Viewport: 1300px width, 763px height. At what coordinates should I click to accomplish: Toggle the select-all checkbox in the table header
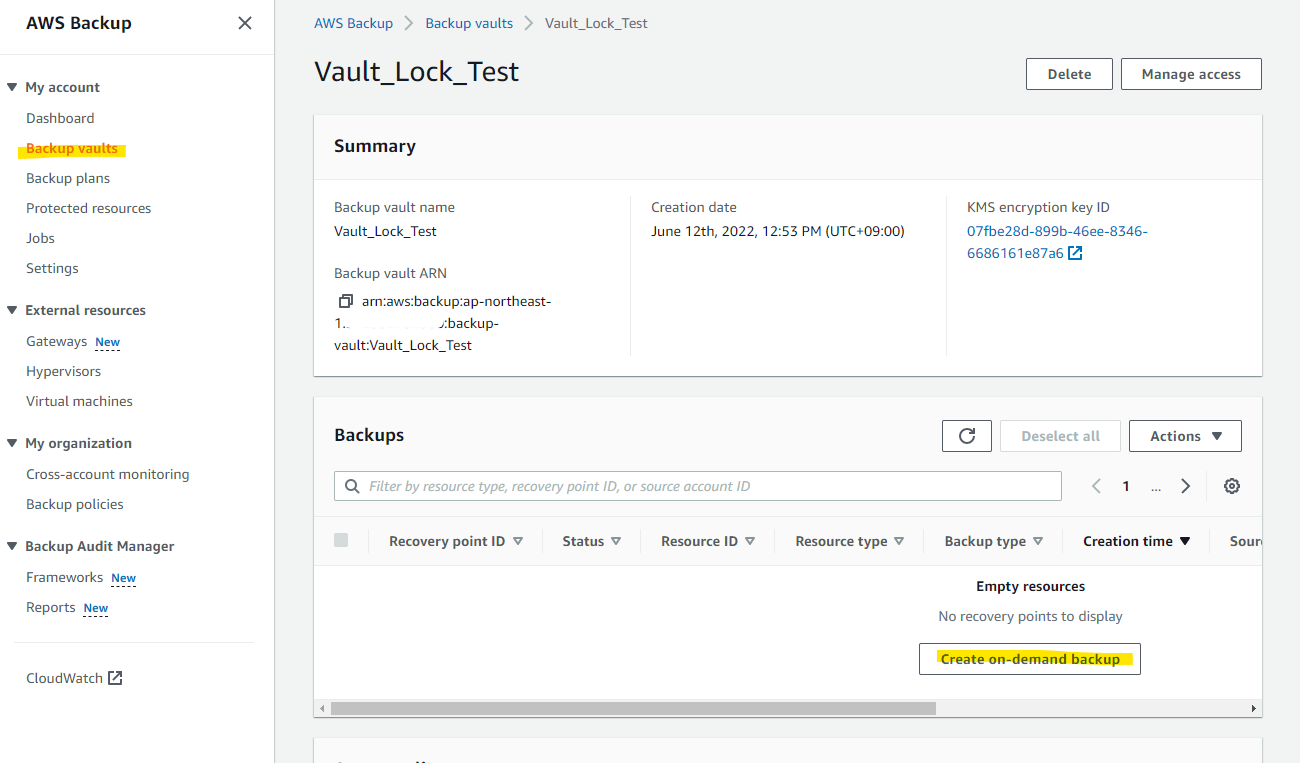point(341,539)
